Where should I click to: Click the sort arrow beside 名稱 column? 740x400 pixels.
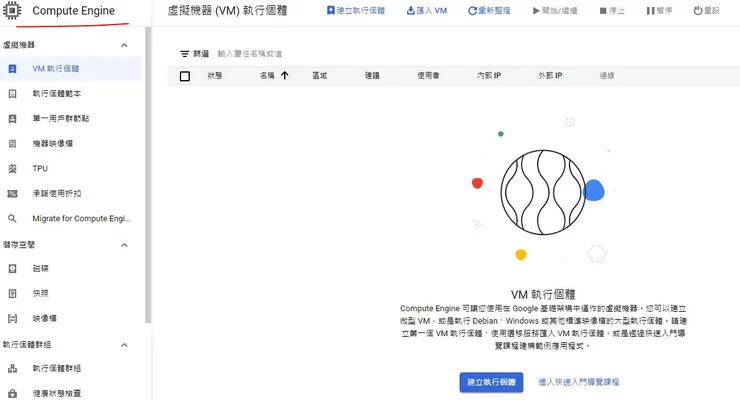(x=285, y=75)
